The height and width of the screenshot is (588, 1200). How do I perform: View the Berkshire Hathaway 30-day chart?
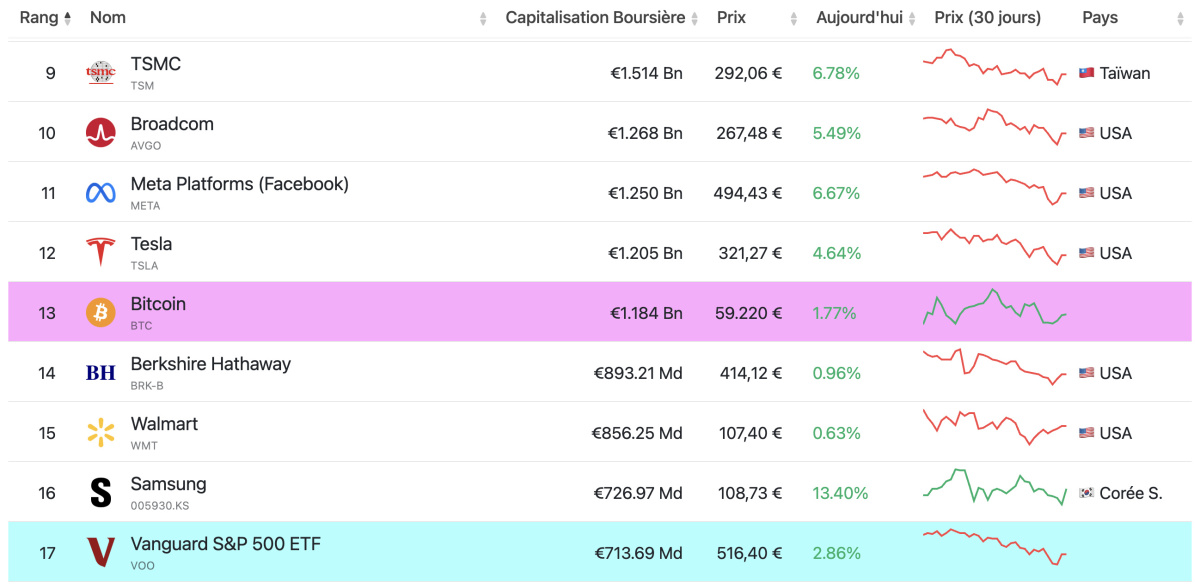(995, 367)
